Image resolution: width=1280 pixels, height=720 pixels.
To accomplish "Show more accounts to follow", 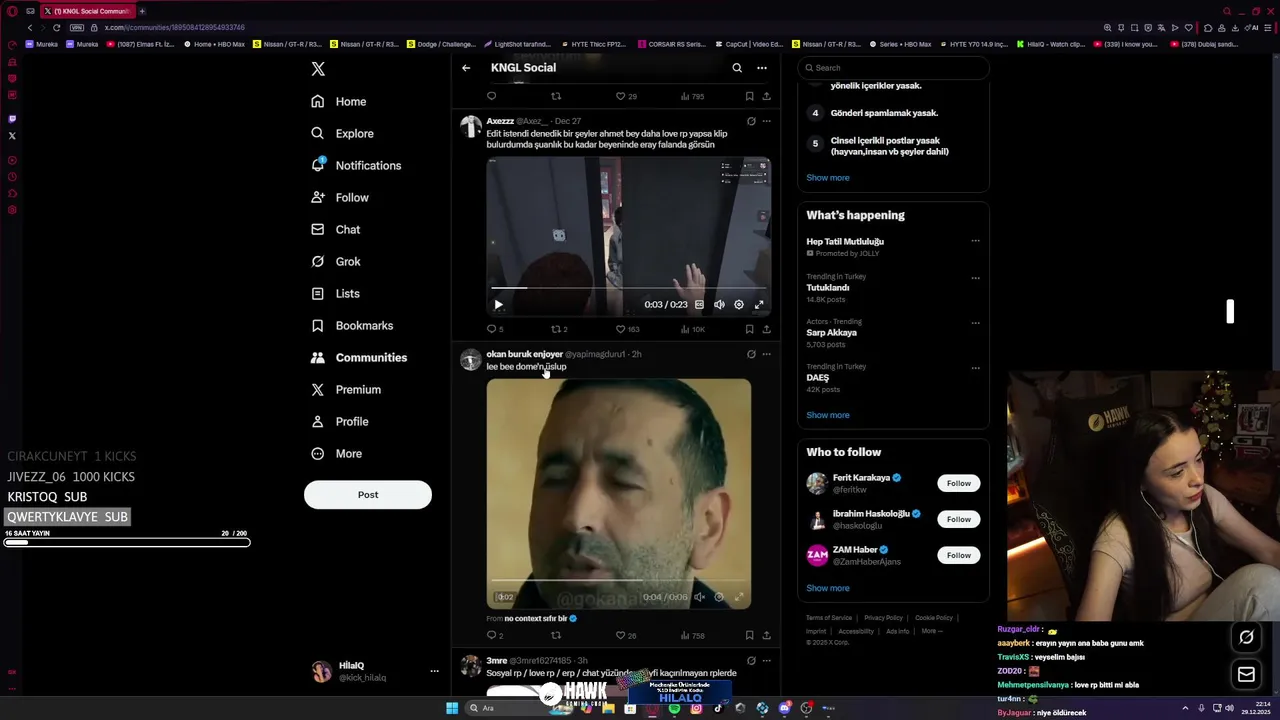I will tap(828, 588).
